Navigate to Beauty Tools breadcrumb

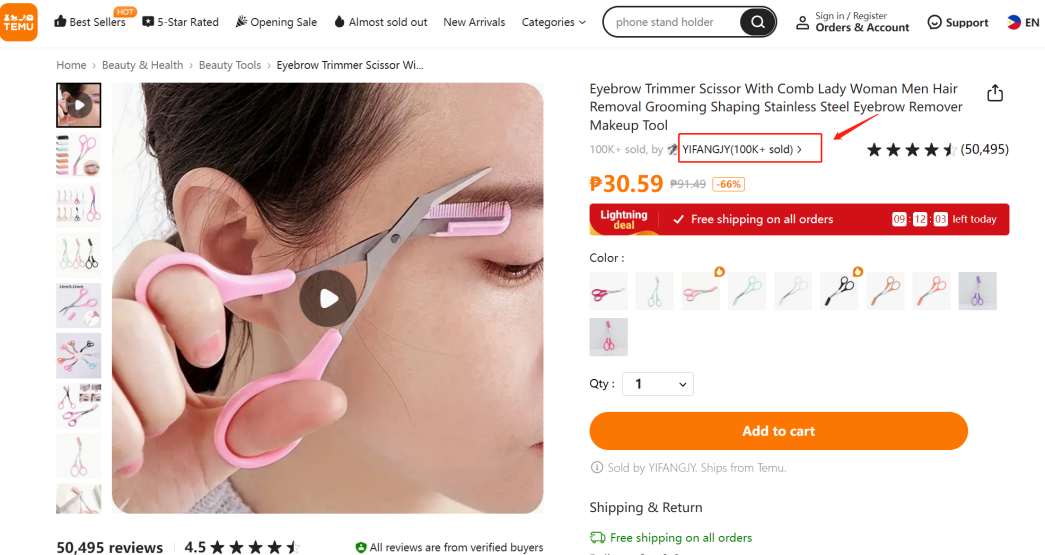[230, 65]
